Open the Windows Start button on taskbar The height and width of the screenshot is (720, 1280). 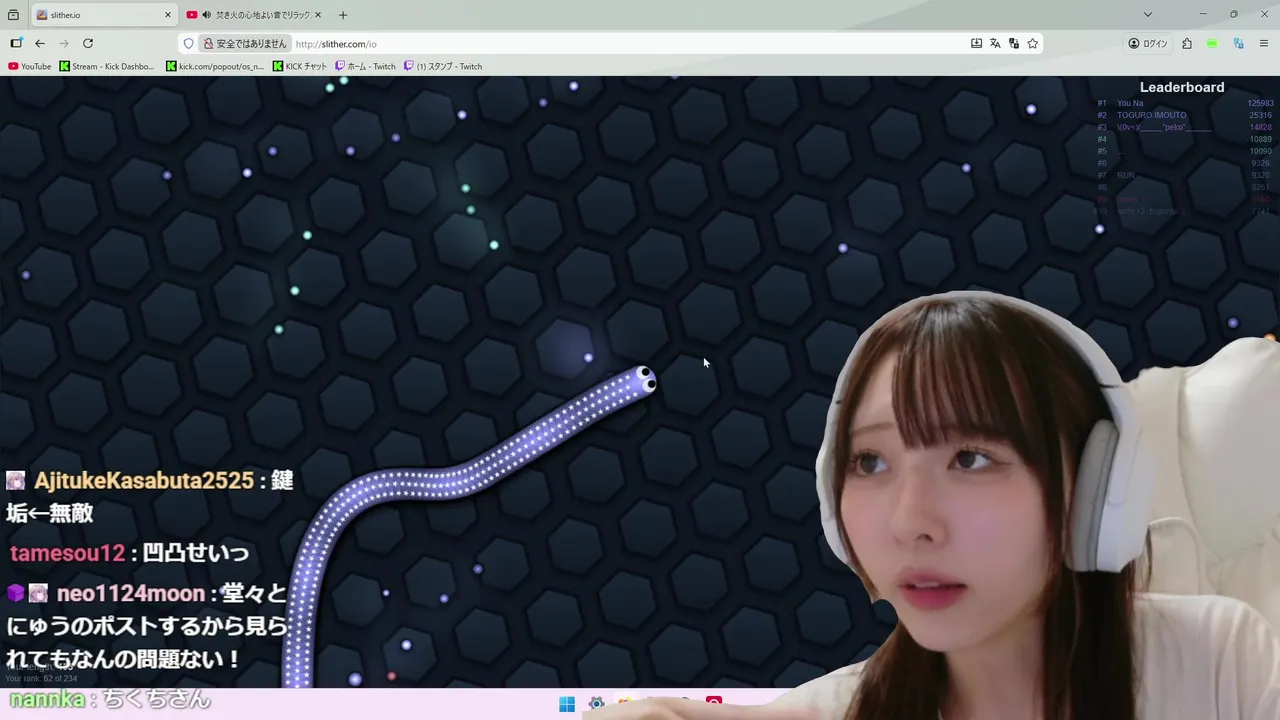point(567,704)
